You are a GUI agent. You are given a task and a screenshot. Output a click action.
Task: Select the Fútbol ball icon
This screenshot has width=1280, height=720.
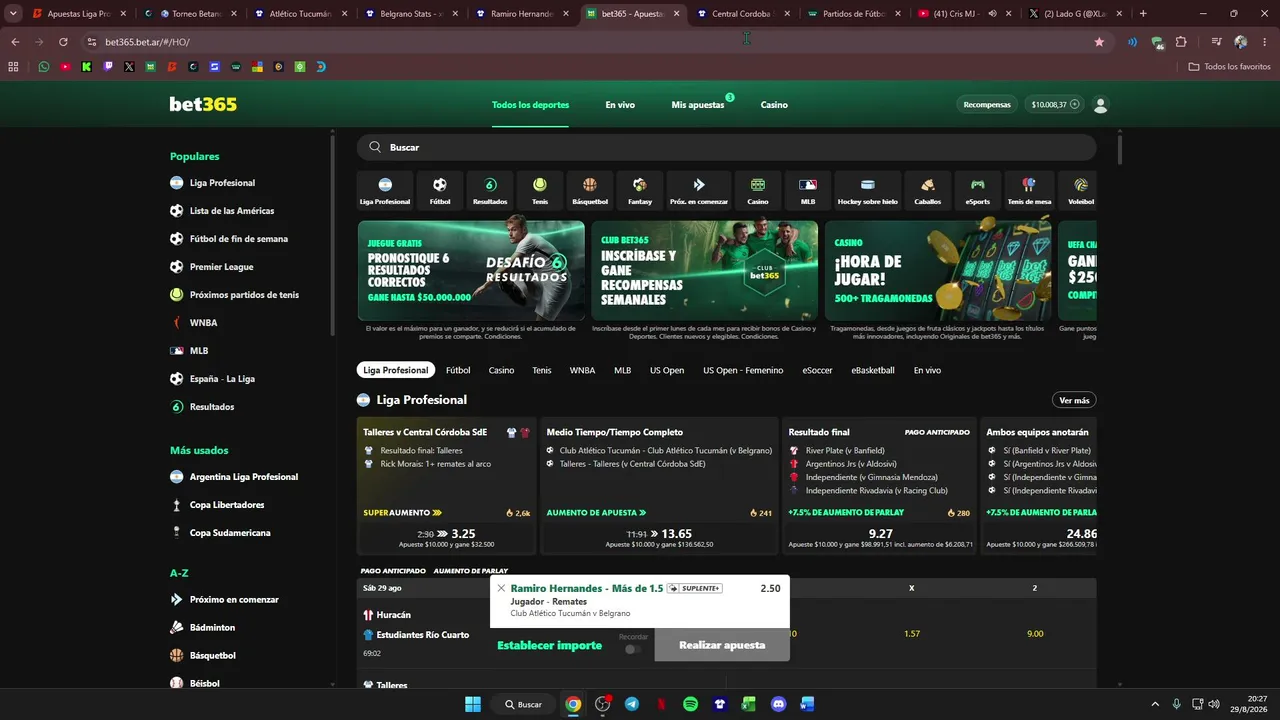[x=440, y=190]
